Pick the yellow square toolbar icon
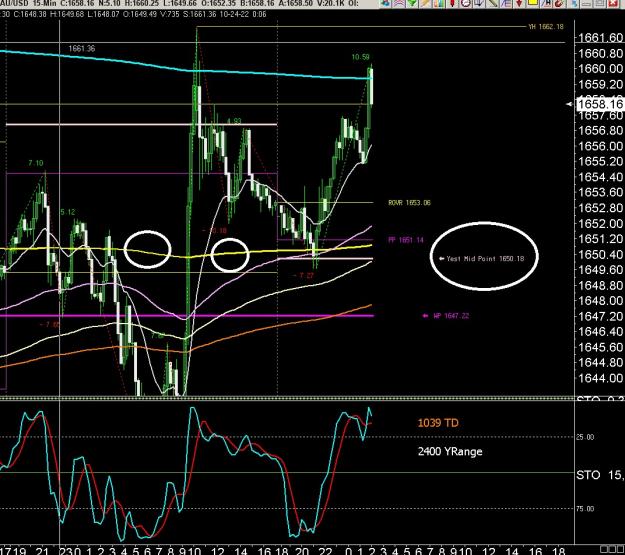Viewport: 625px width, 555px height. (533, 2)
